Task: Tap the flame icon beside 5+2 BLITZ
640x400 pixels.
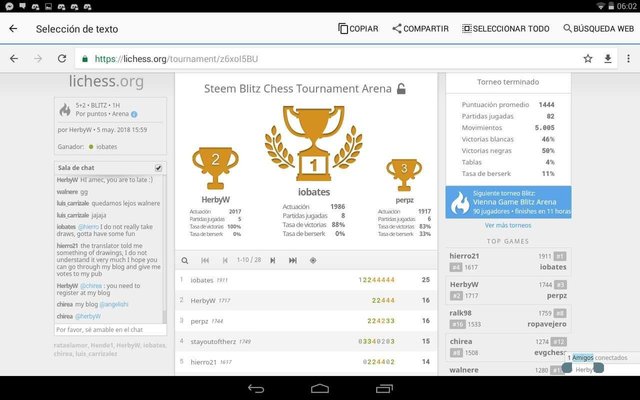Action: [x=65, y=110]
